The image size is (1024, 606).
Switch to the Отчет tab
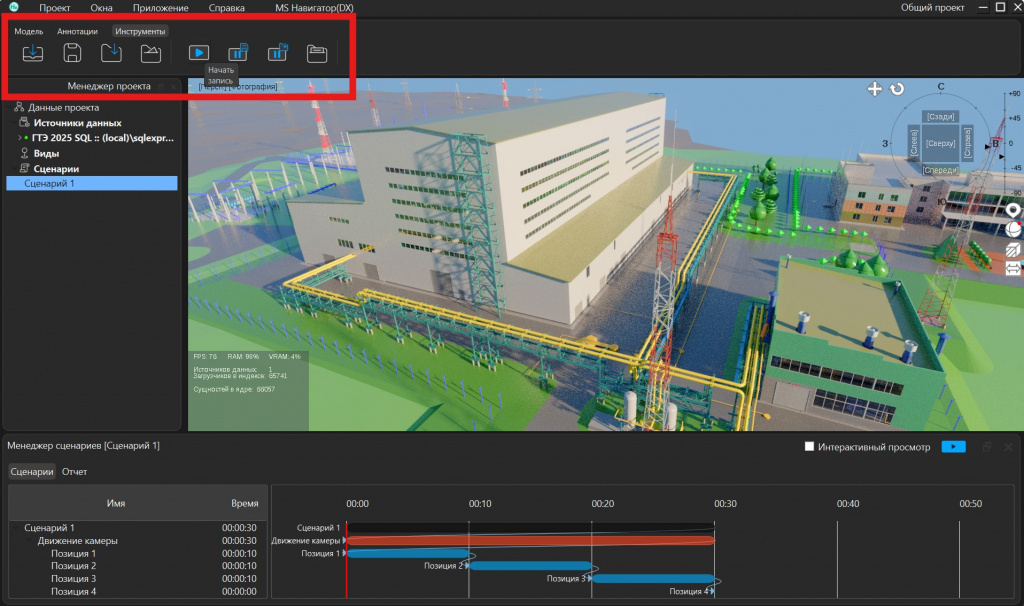[74, 471]
